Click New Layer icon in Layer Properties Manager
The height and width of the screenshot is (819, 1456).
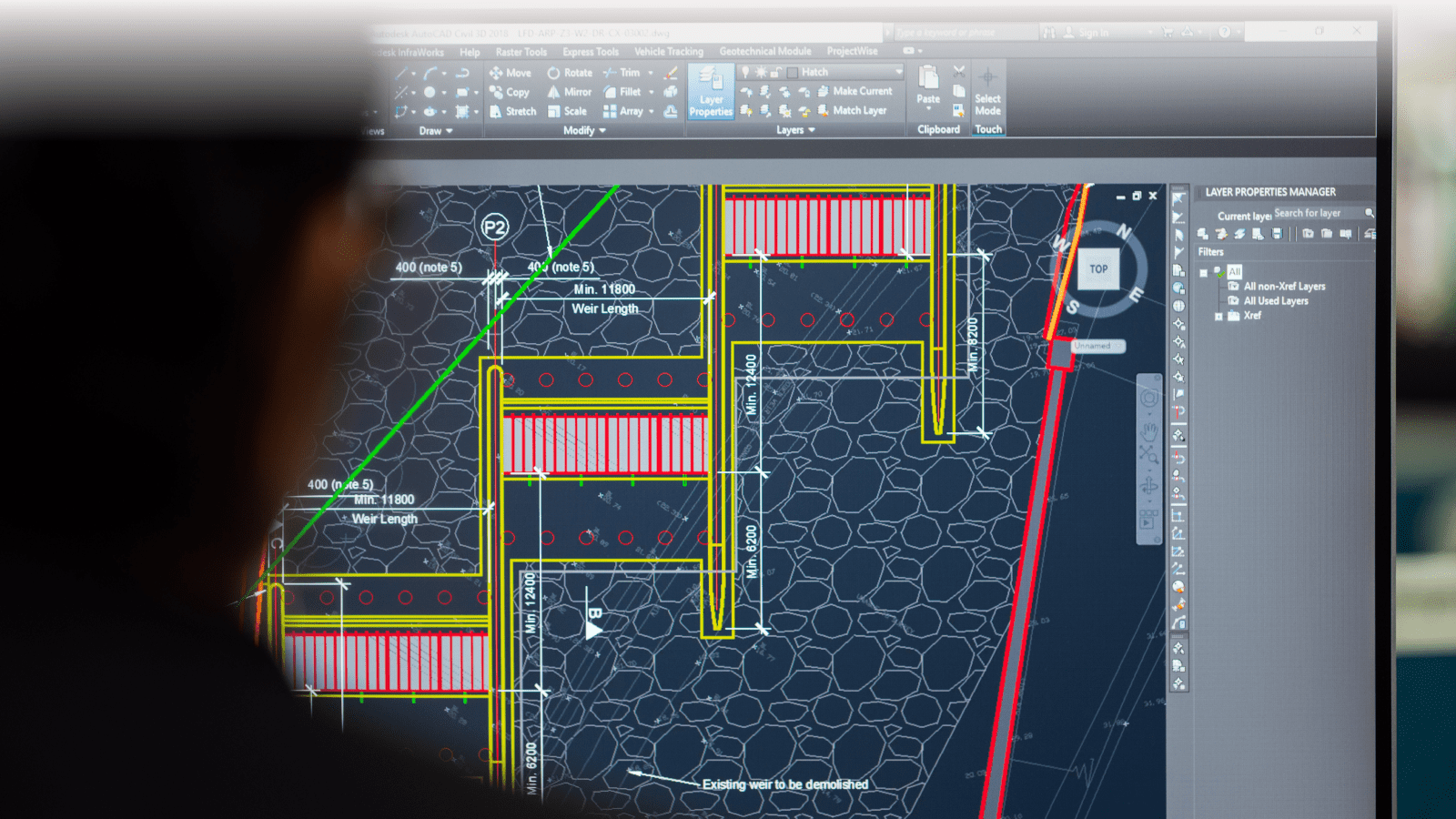[x=1203, y=234]
